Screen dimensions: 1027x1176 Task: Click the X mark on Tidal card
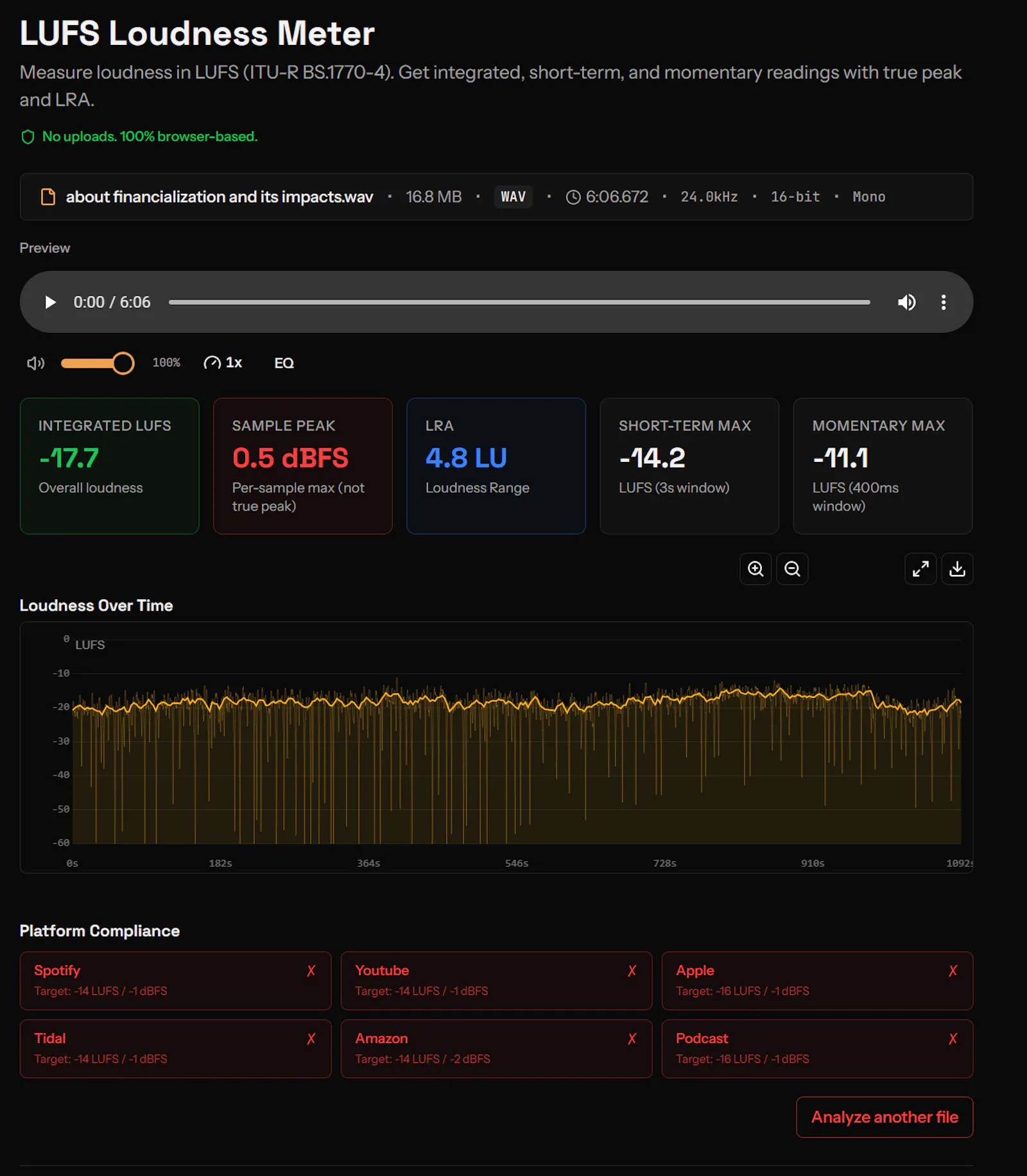pyautogui.click(x=311, y=1039)
